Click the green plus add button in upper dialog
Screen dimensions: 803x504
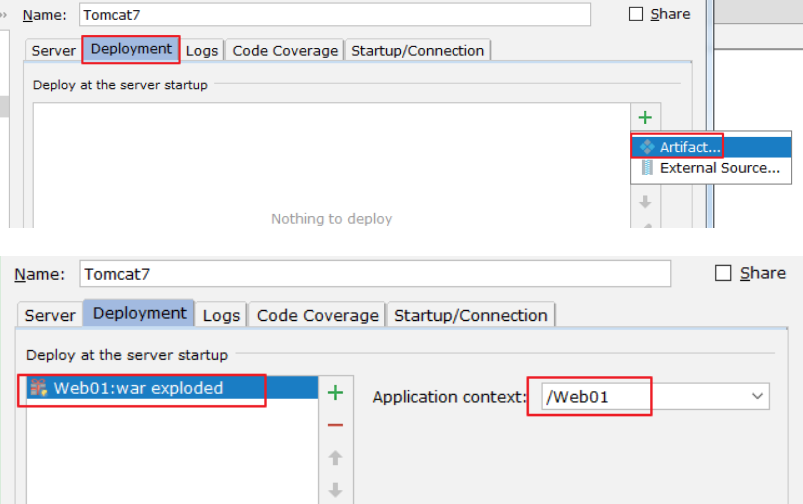pos(645,118)
